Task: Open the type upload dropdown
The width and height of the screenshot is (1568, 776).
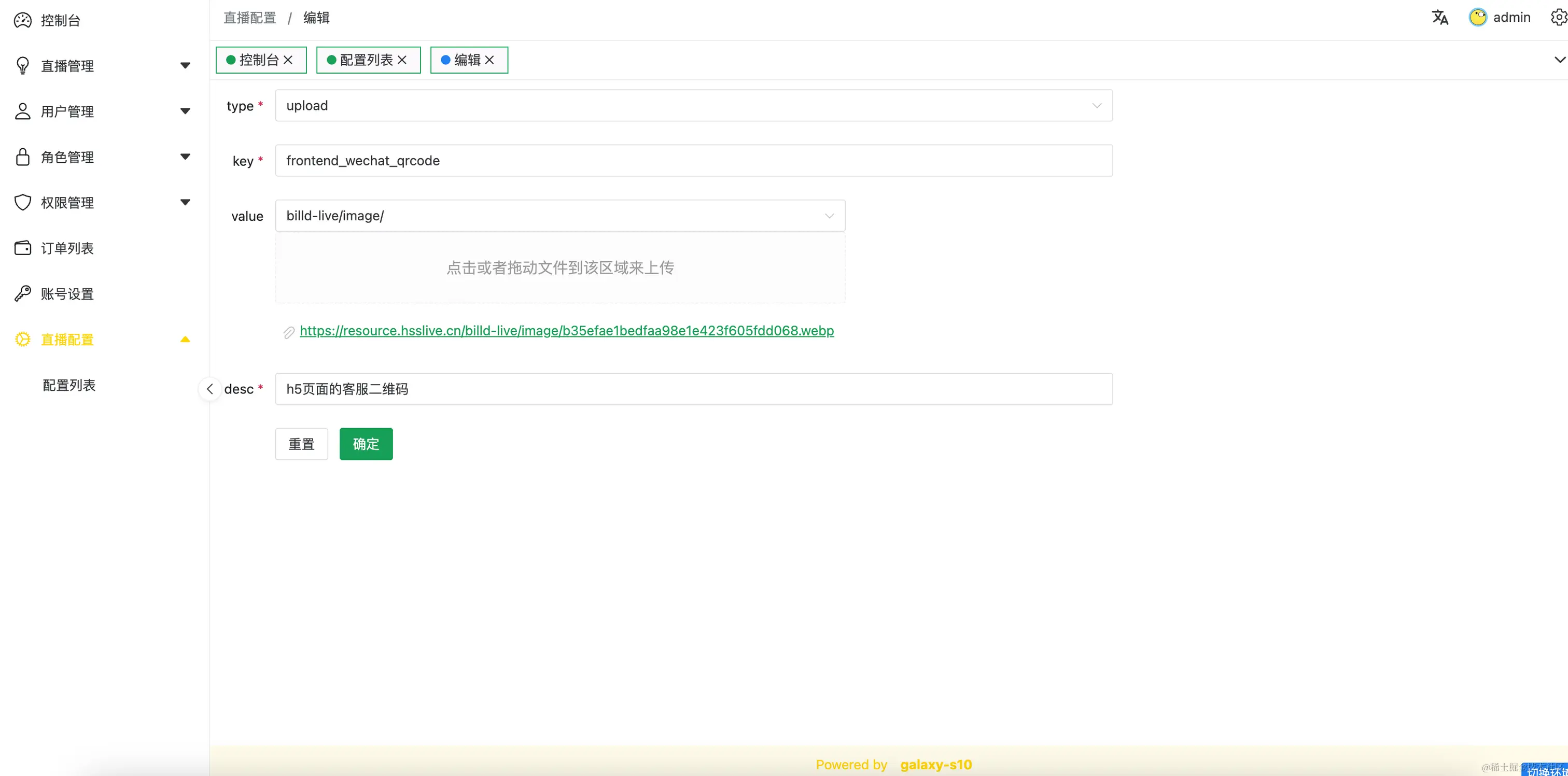Action: pos(694,105)
